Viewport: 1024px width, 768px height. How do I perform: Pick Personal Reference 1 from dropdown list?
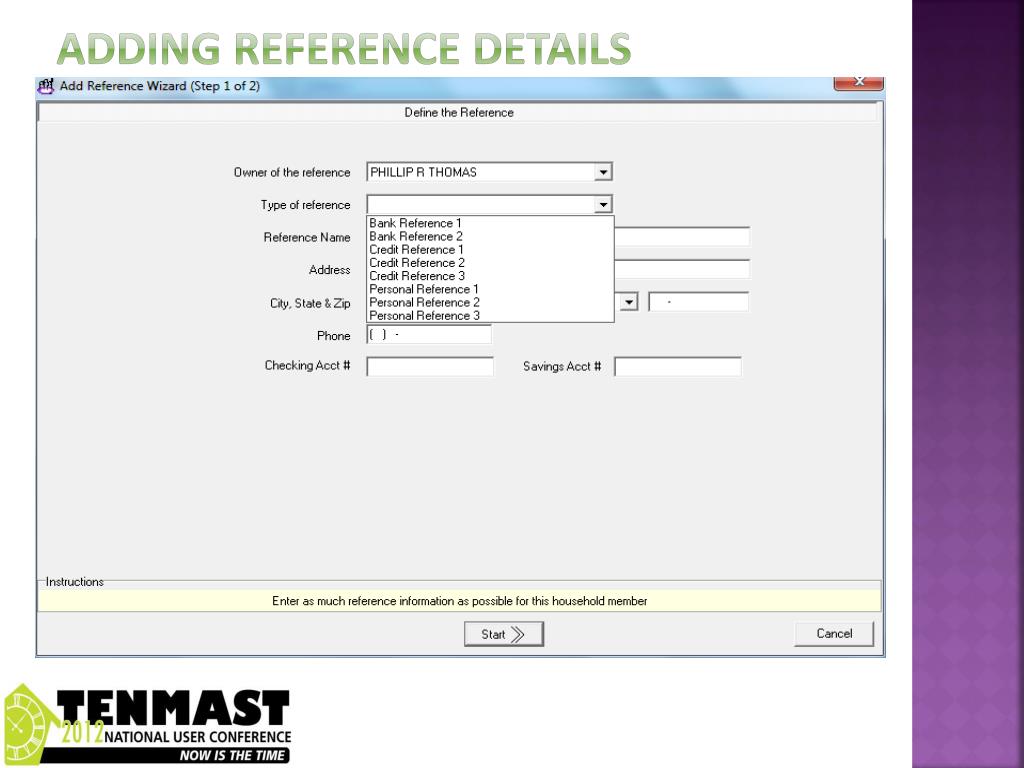[424, 289]
